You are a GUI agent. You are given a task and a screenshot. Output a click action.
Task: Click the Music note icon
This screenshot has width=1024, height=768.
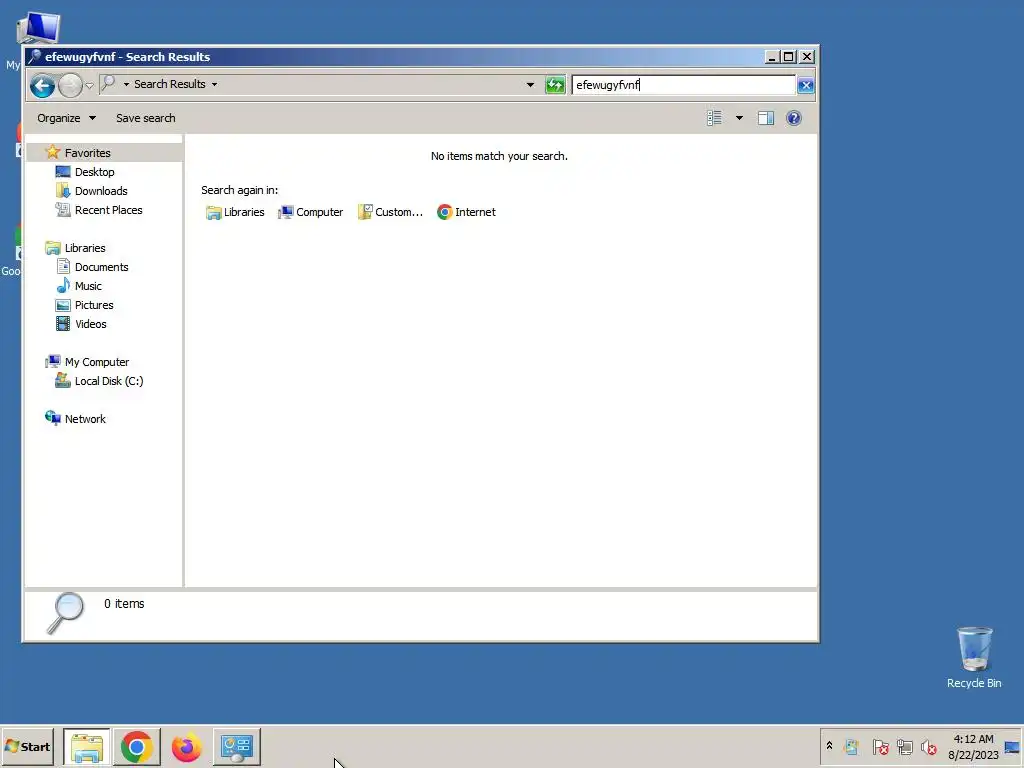pyautogui.click(x=63, y=285)
